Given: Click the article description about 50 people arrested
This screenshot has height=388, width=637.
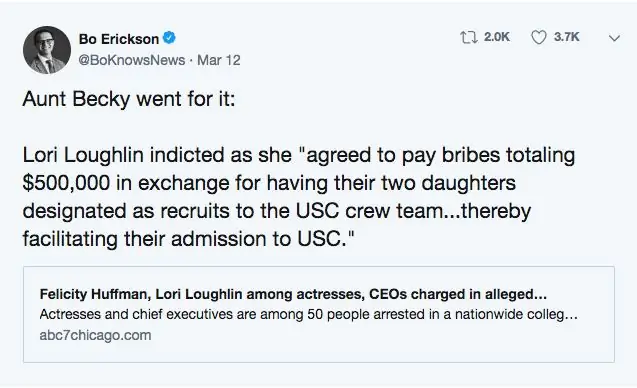Looking at the screenshot, I should tap(308, 314).
